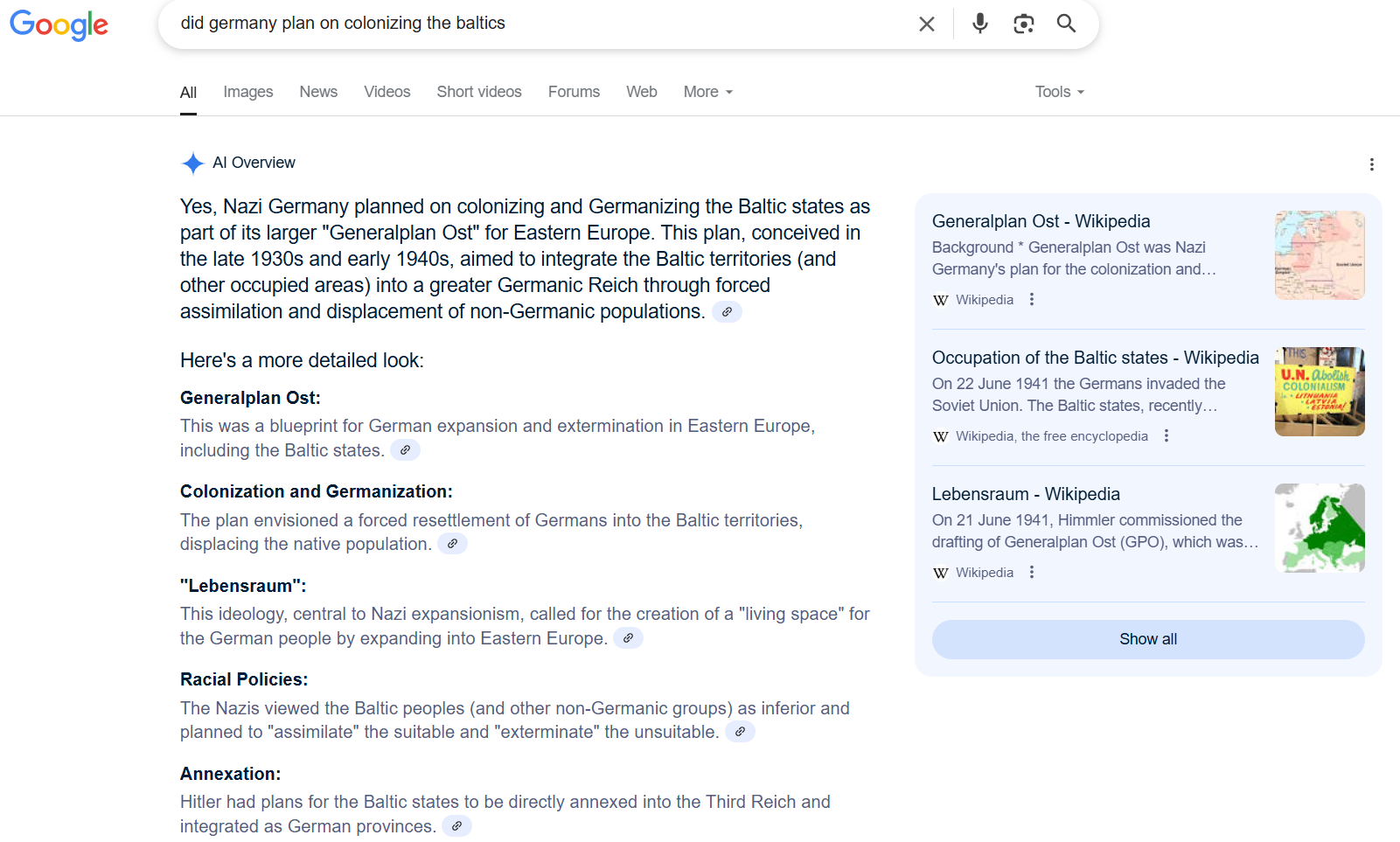Switch to the Images tab

click(x=248, y=92)
